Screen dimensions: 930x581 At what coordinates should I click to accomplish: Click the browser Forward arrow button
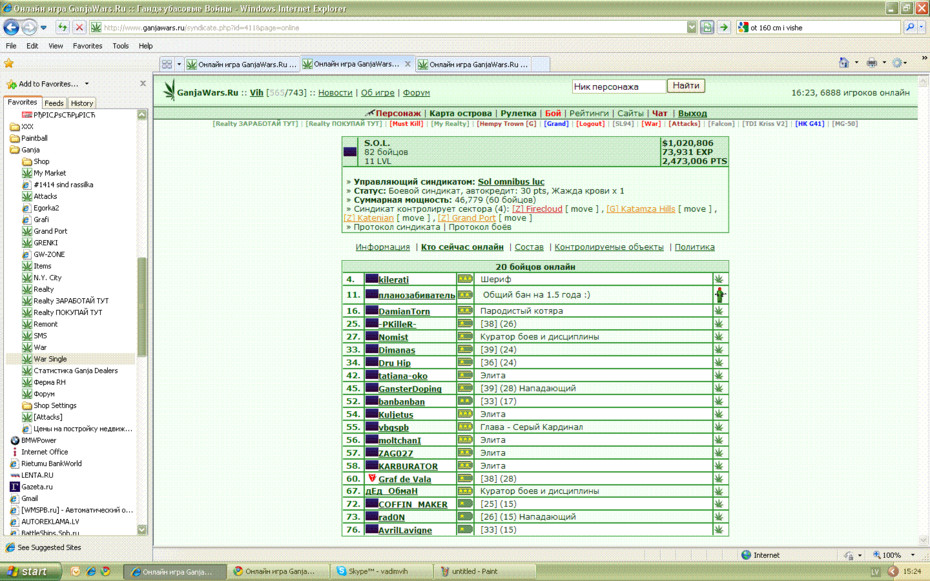28,27
